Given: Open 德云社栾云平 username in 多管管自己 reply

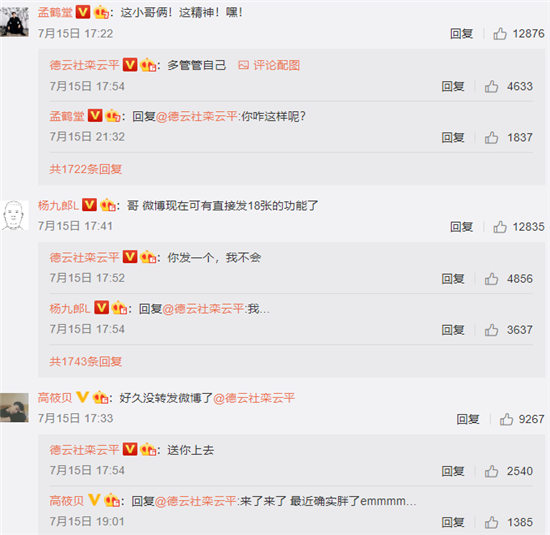Looking at the screenshot, I should point(84,65).
